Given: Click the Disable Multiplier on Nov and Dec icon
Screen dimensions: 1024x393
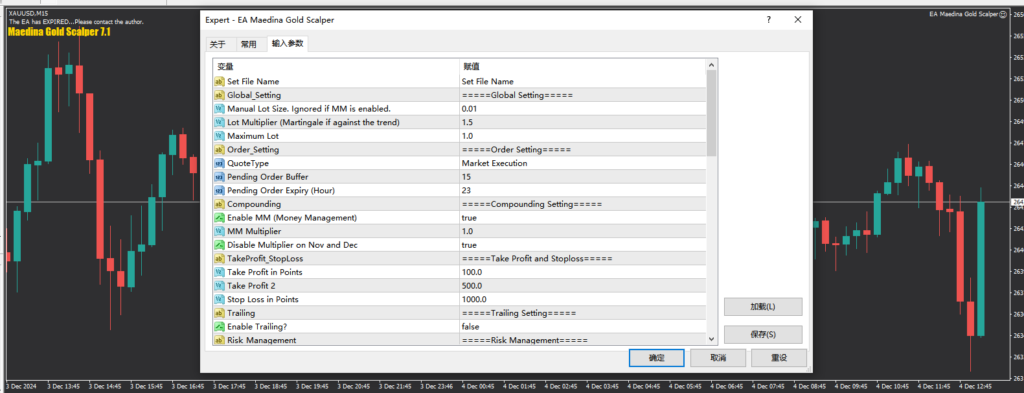Looking at the screenshot, I should [x=219, y=245].
